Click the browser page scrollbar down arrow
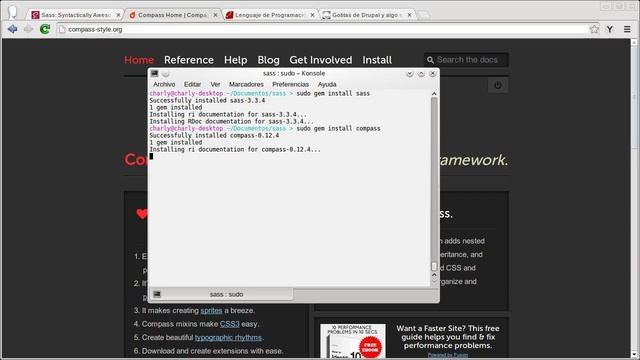Image resolution: width=640 pixels, height=360 pixels. (634, 355)
